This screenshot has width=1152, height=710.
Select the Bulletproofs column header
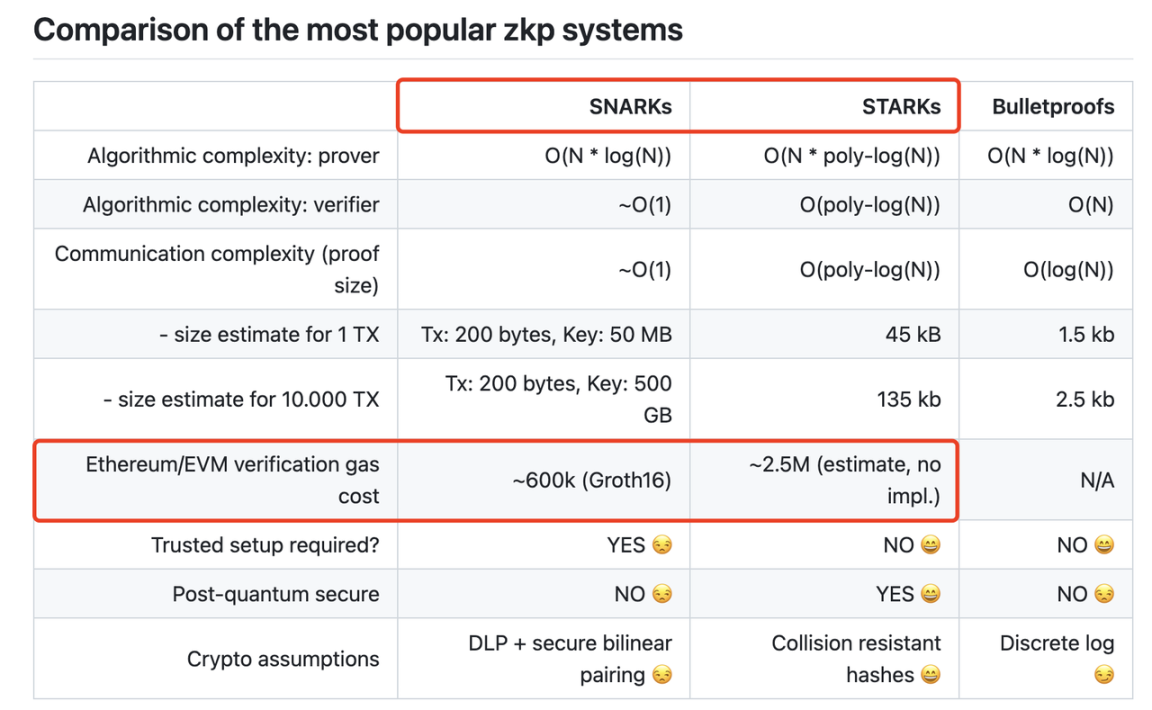(1053, 107)
